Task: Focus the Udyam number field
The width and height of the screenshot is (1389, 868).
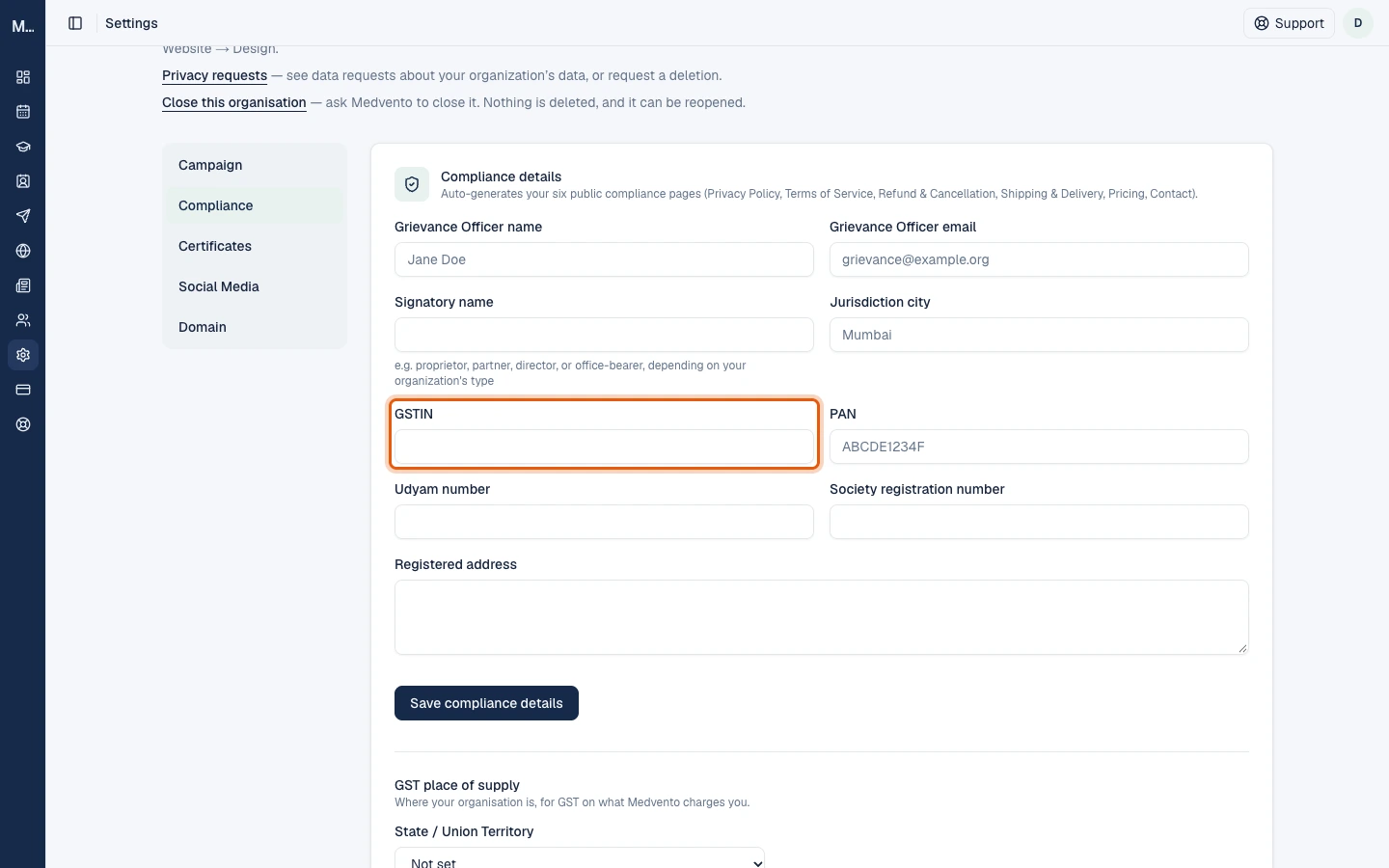Action: click(x=604, y=522)
